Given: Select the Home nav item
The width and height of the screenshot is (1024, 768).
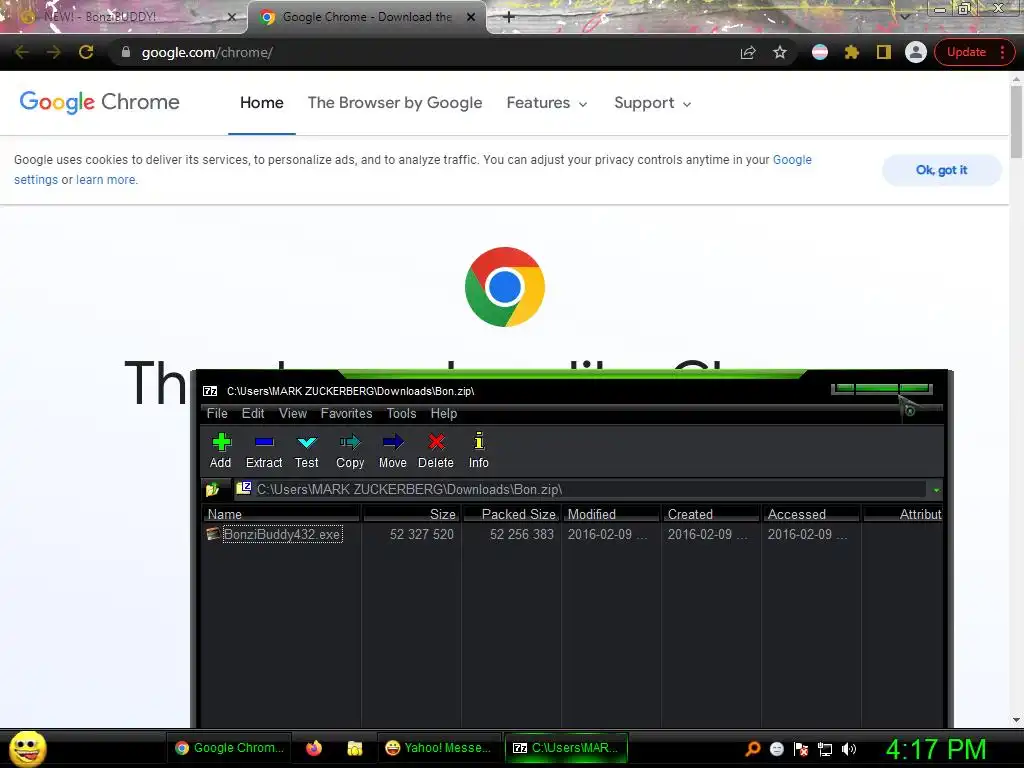Looking at the screenshot, I should (x=261, y=103).
